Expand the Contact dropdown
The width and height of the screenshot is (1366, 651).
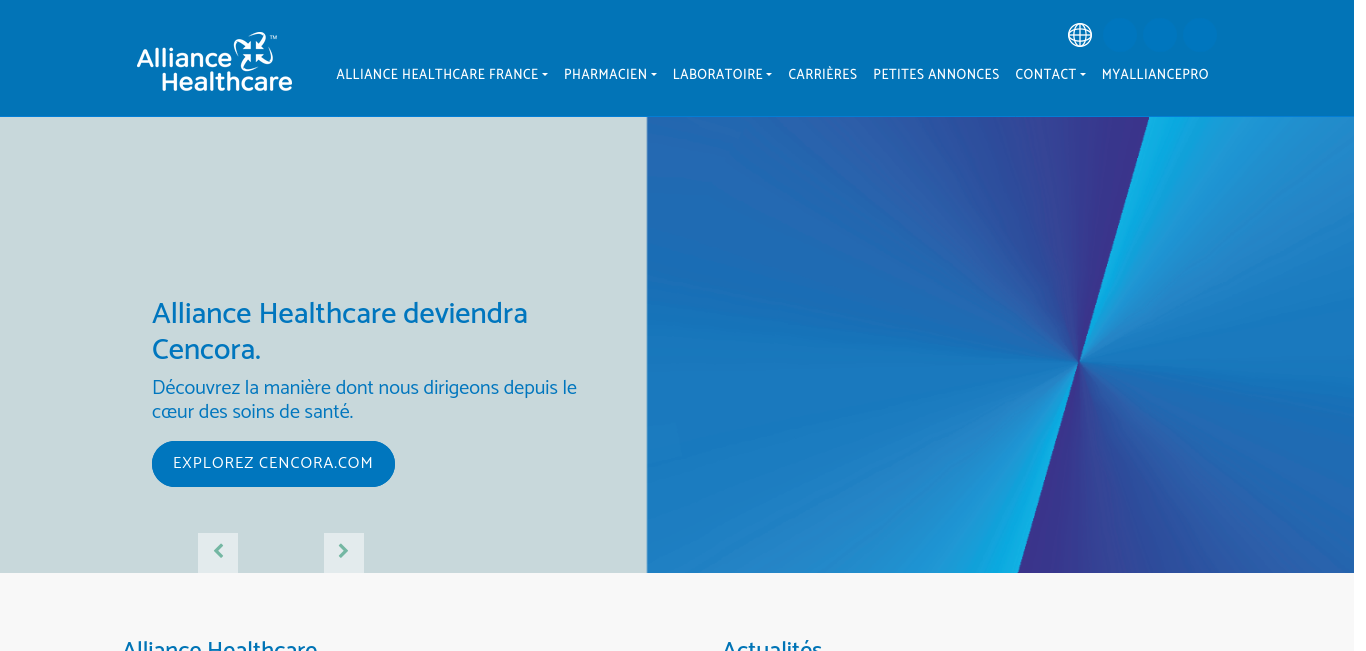point(1050,75)
